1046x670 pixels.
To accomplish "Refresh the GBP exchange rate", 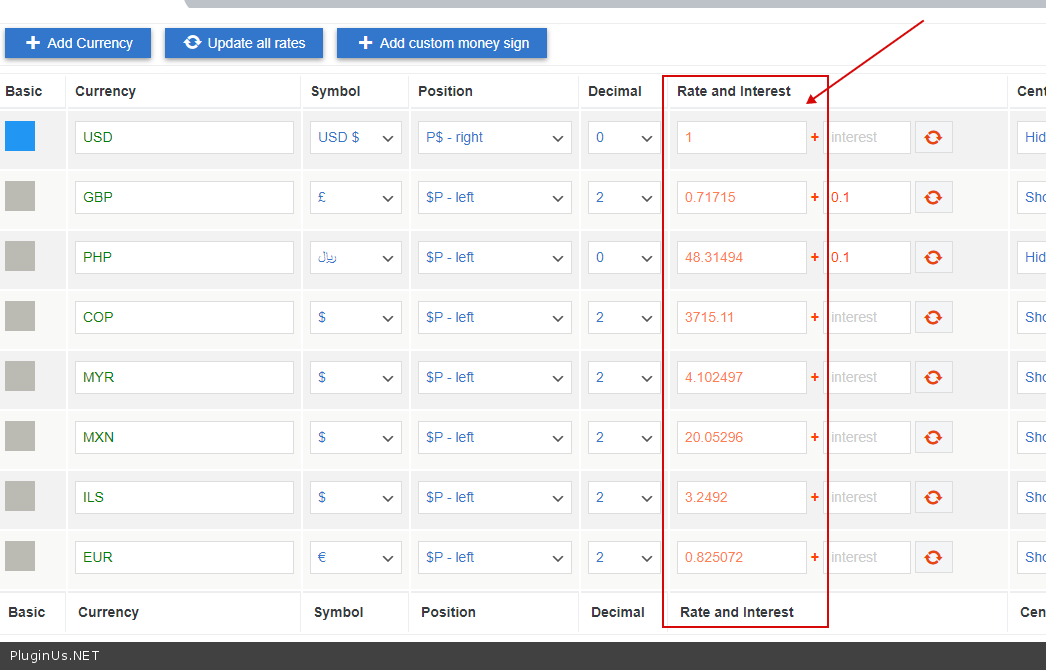I will pyautogui.click(x=933, y=197).
